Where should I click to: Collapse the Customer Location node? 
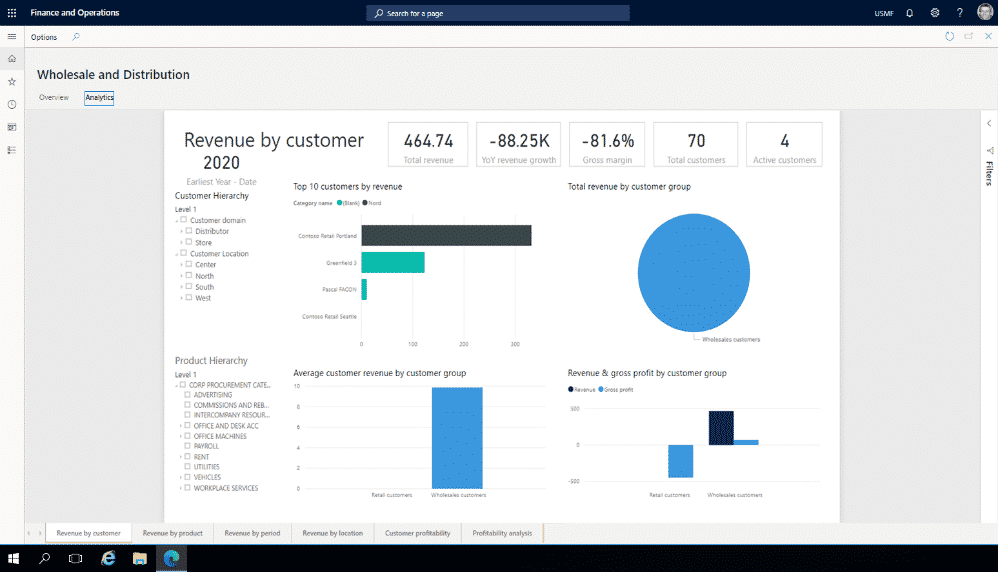point(177,255)
